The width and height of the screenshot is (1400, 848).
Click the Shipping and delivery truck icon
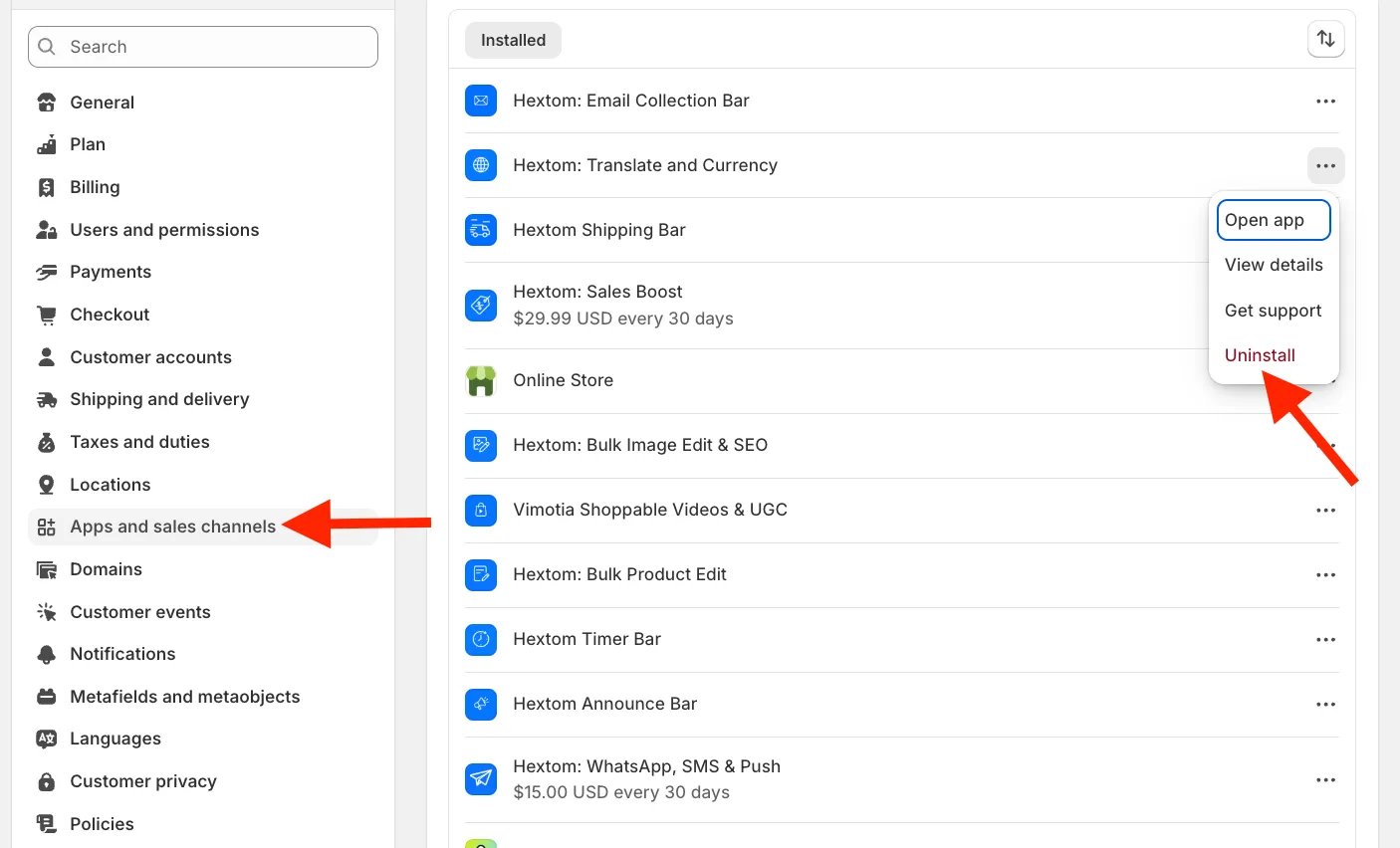47,399
